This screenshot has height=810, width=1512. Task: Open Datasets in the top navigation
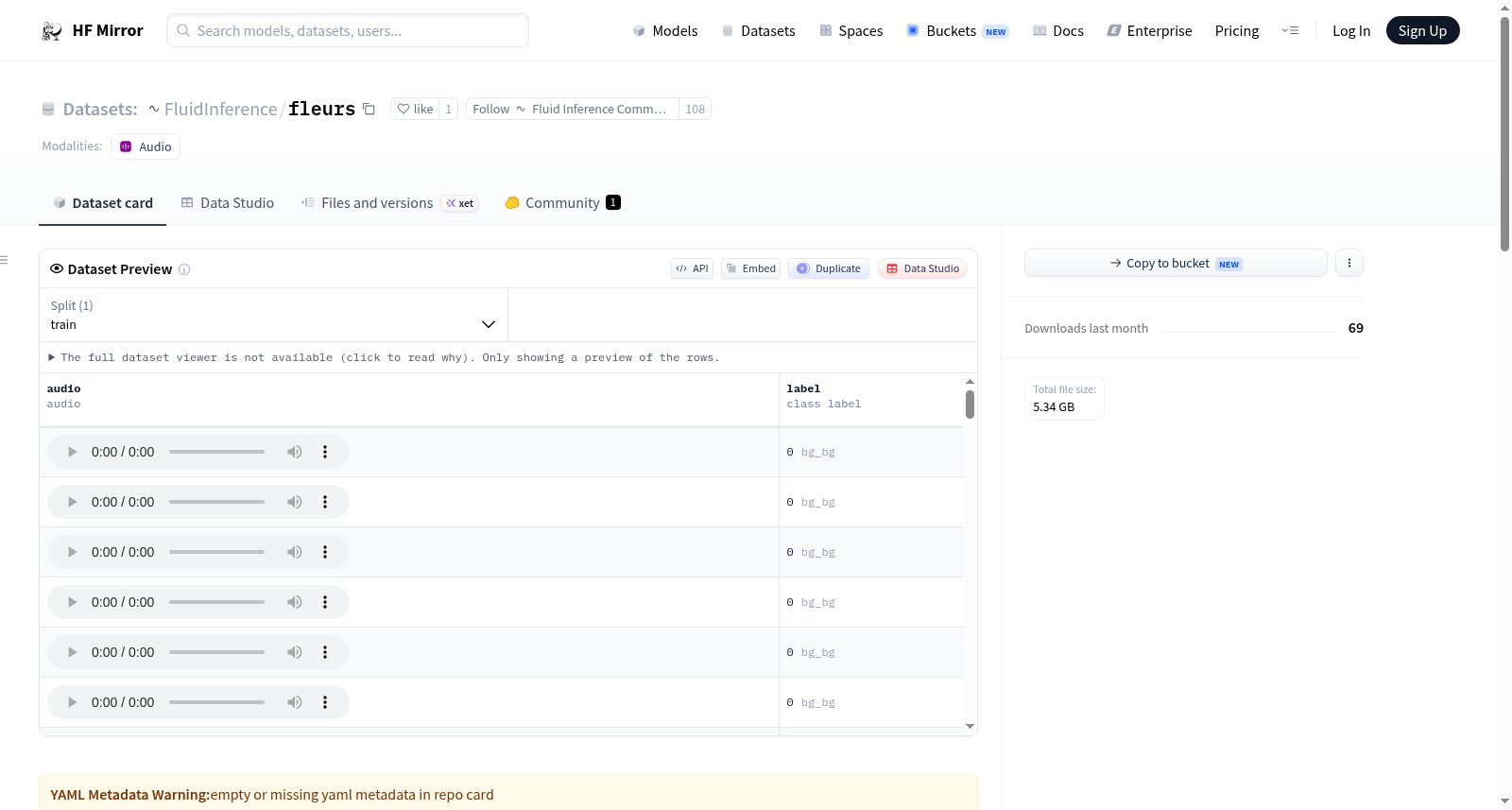(x=759, y=31)
